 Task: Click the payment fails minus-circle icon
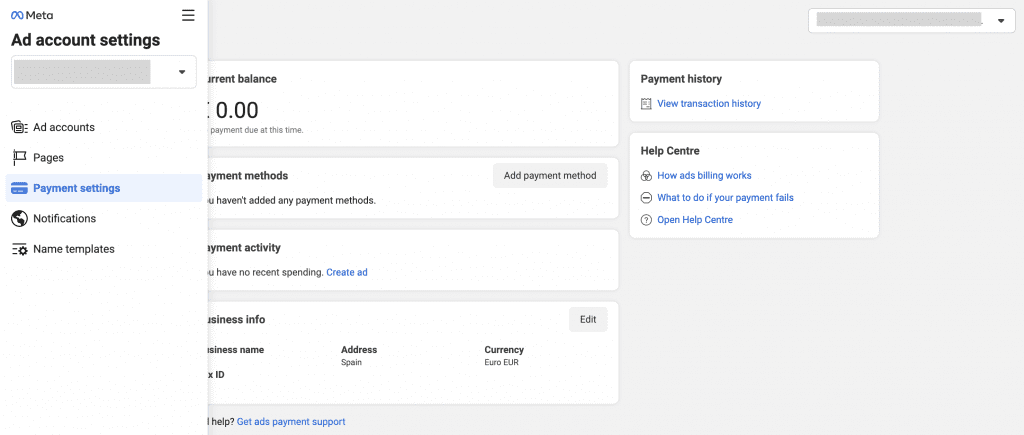click(647, 197)
